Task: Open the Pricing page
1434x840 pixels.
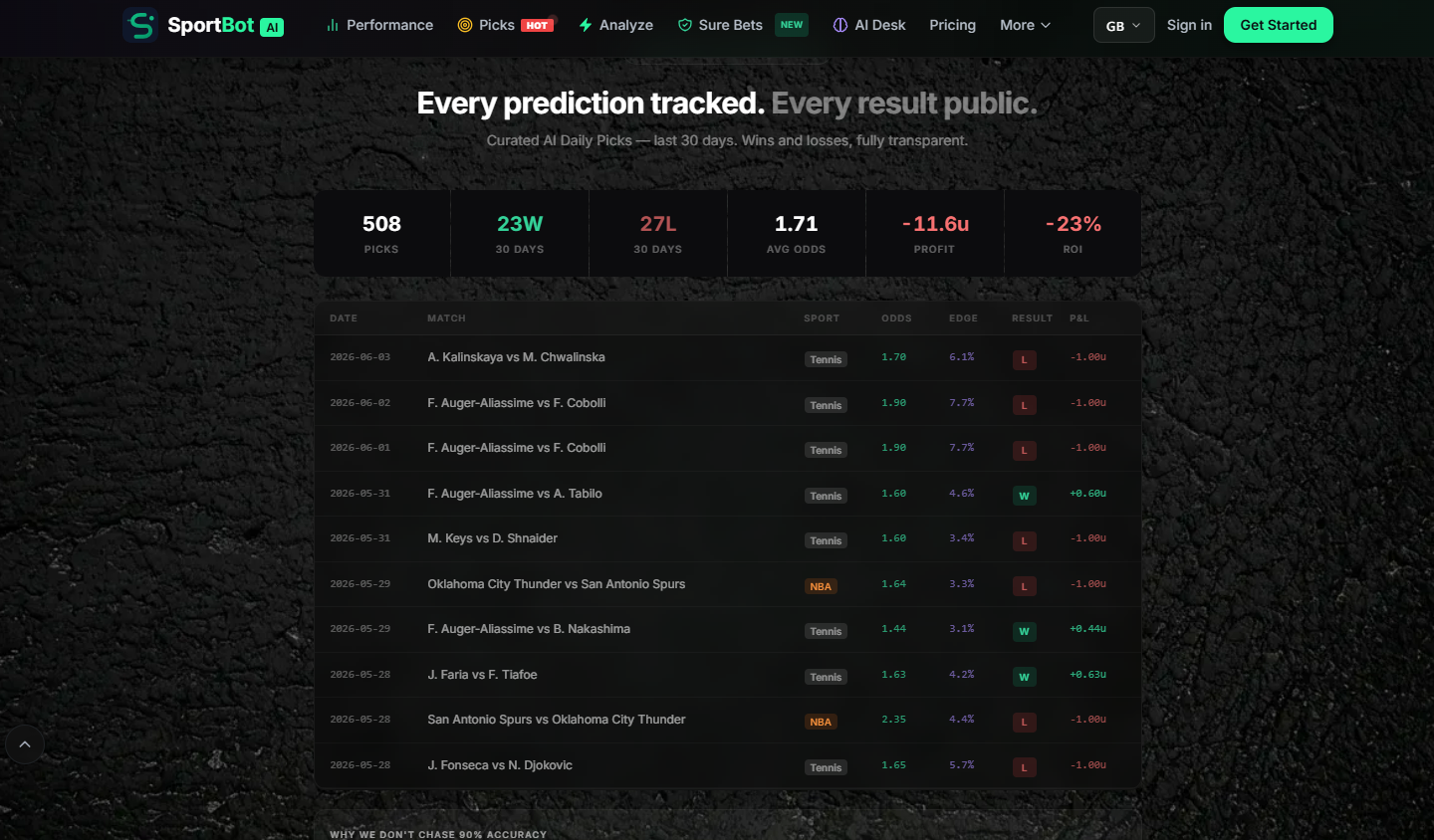Action: [952, 25]
